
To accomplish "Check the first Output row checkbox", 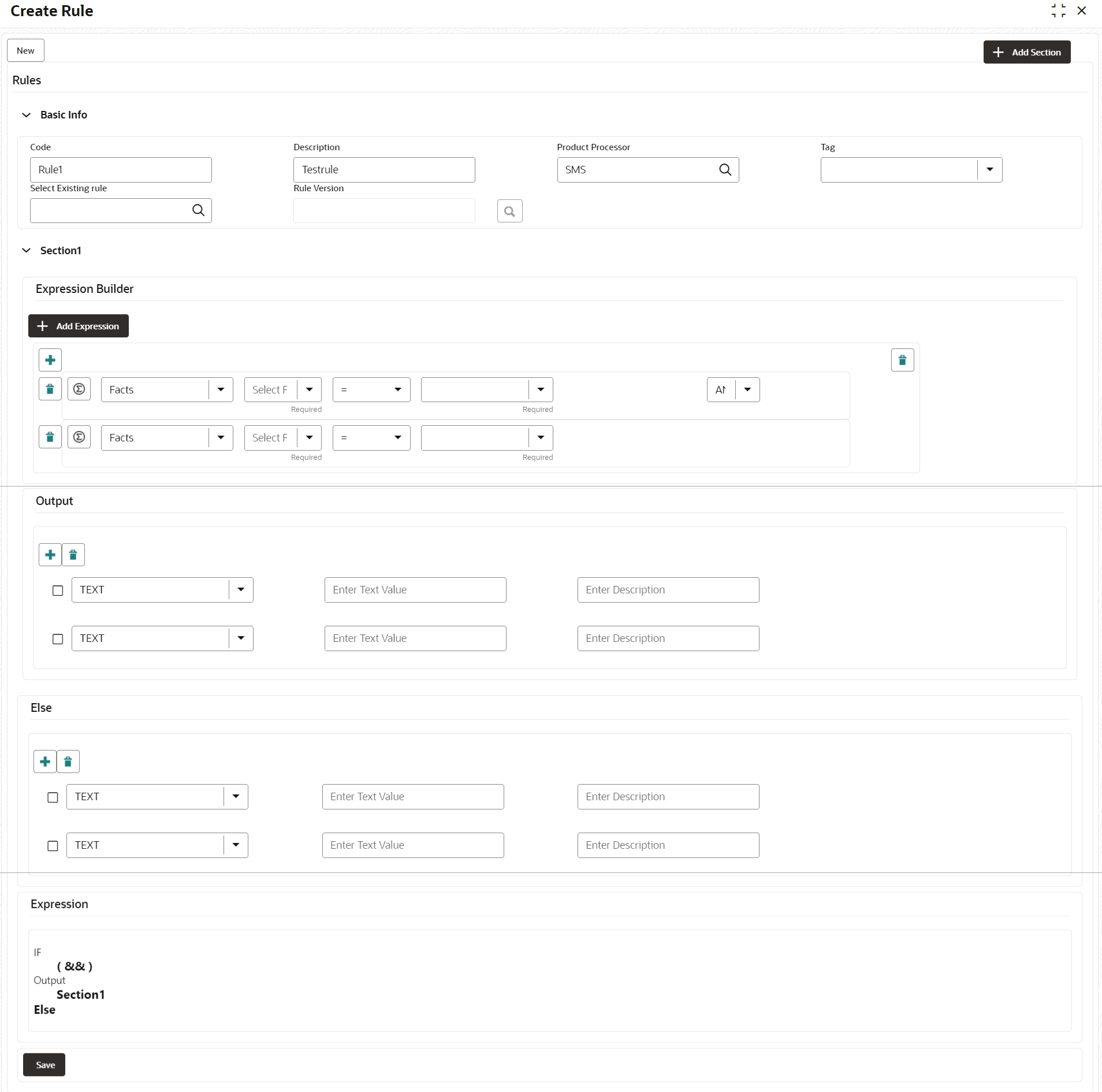I will [57, 590].
